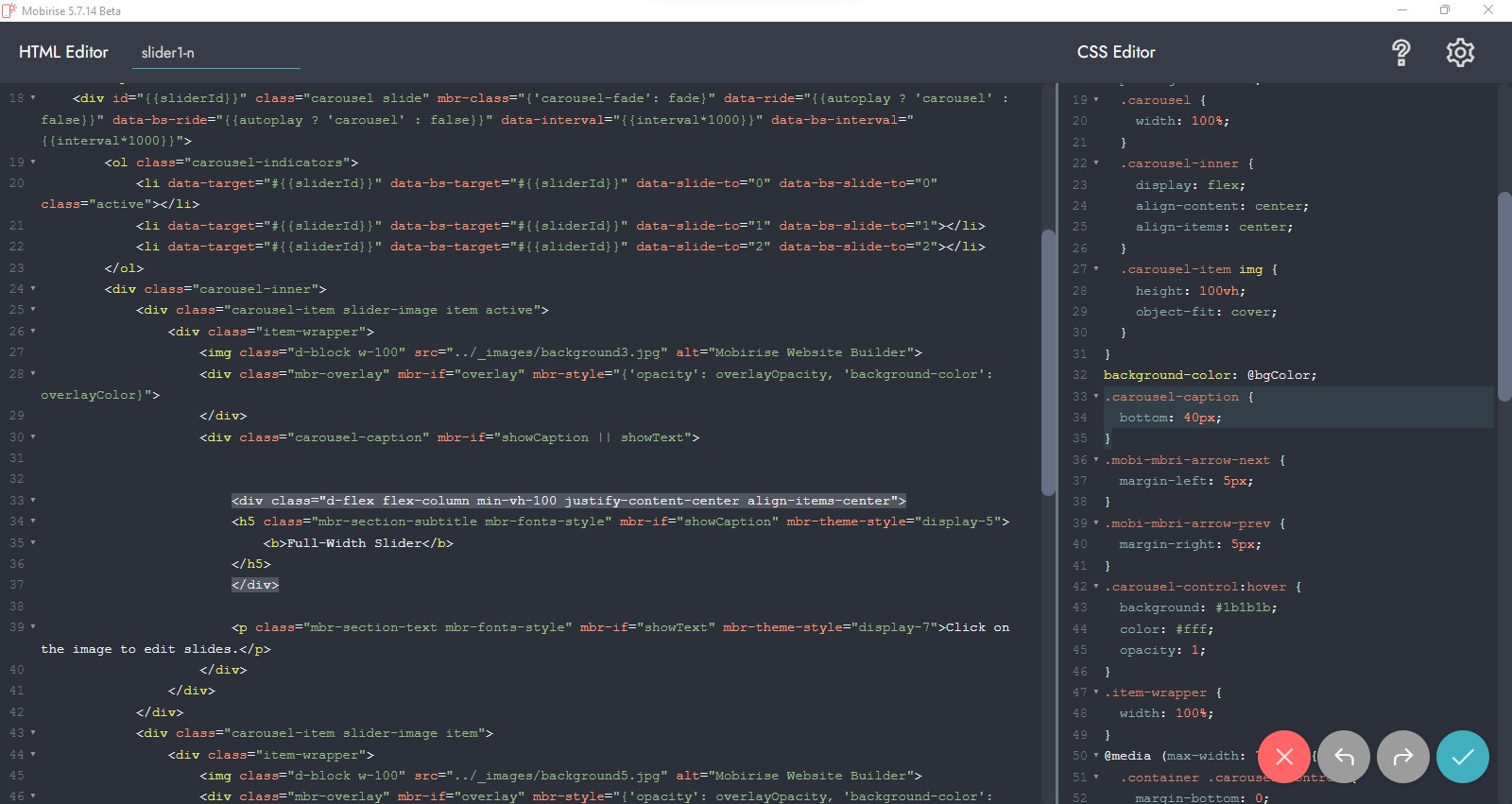Fold the .carousel-control:hover rule at line 42
1512x804 pixels.
click(x=1096, y=587)
